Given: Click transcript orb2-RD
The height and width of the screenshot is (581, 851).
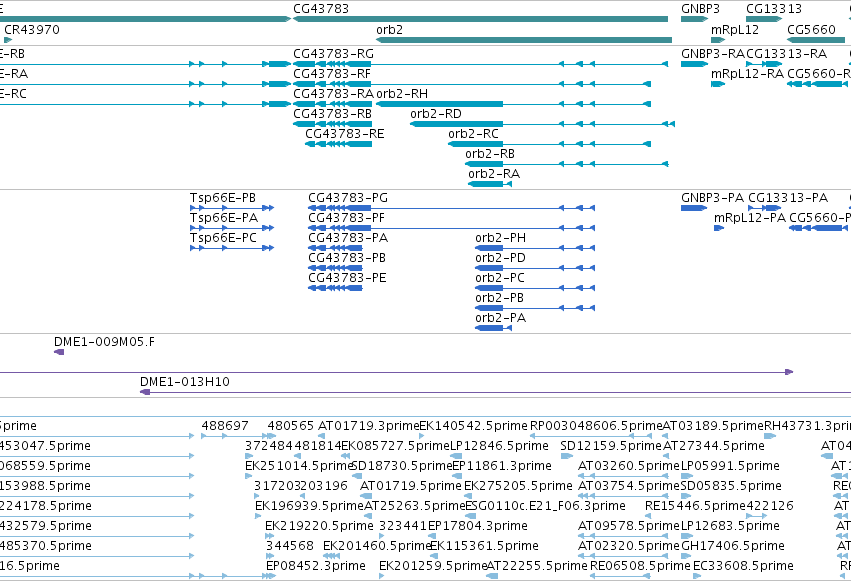Looking at the screenshot, I should [x=436, y=114].
